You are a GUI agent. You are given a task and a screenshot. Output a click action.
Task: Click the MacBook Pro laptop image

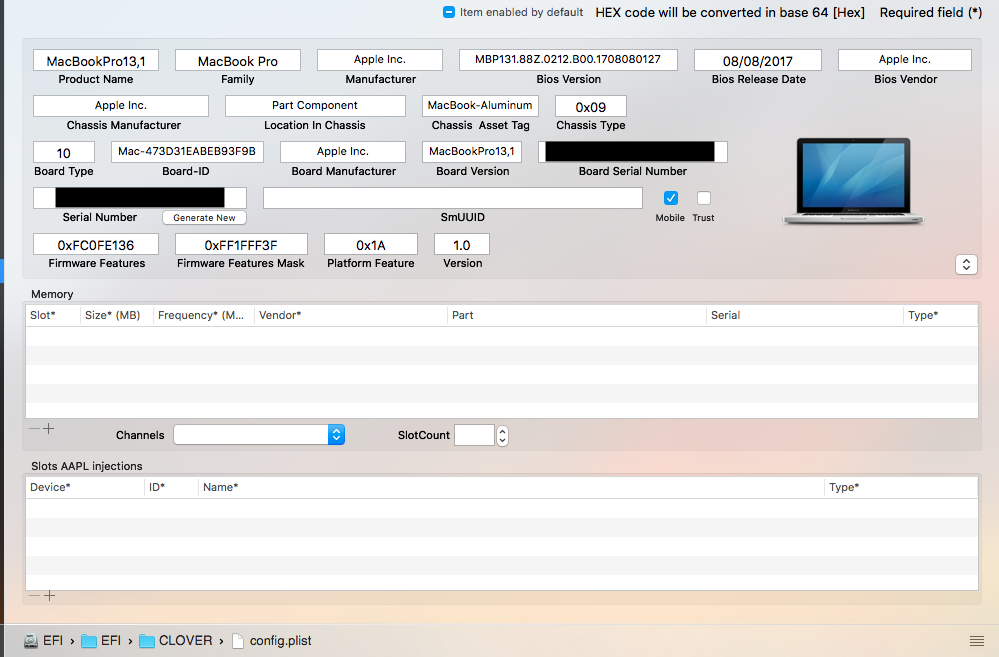(x=853, y=181)
